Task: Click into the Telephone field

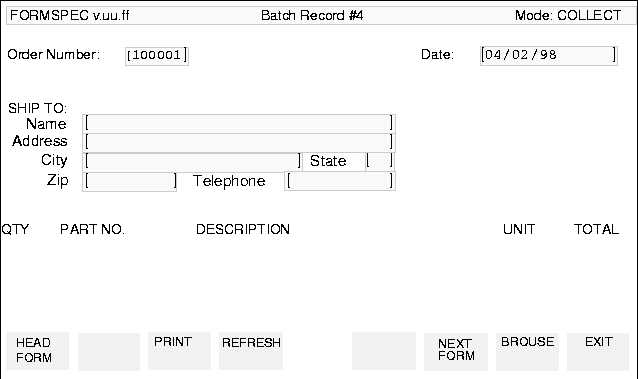Action: pos(340,181)
